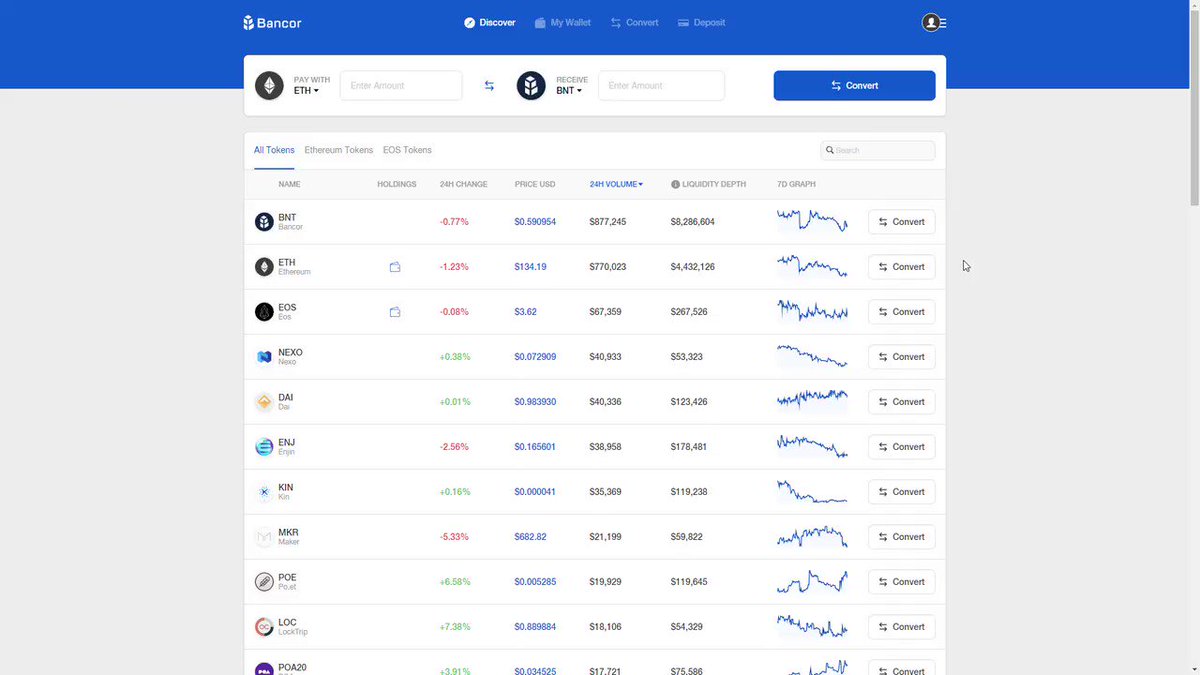Click DAI price $0.983930

[x=535, y=402]
